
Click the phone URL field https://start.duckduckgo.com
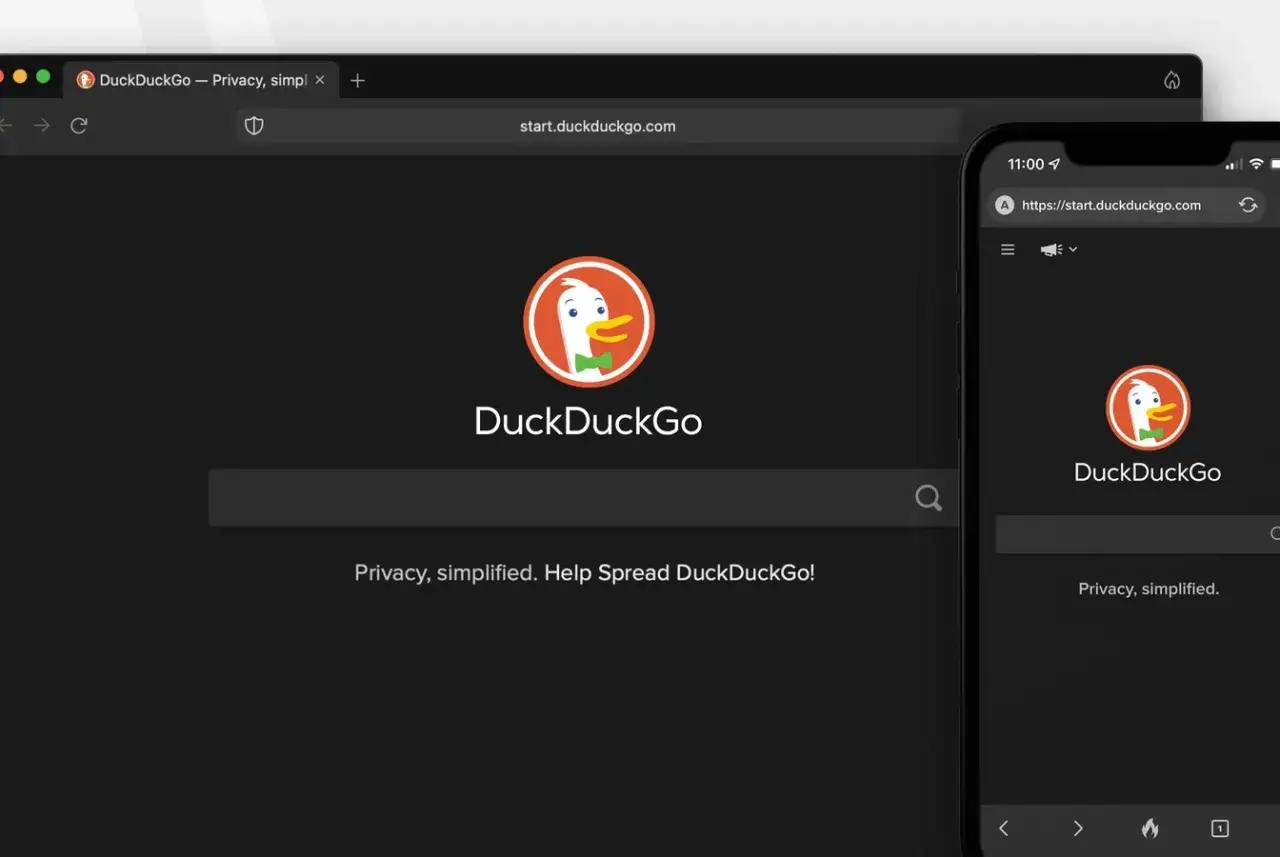point(1111,205)
